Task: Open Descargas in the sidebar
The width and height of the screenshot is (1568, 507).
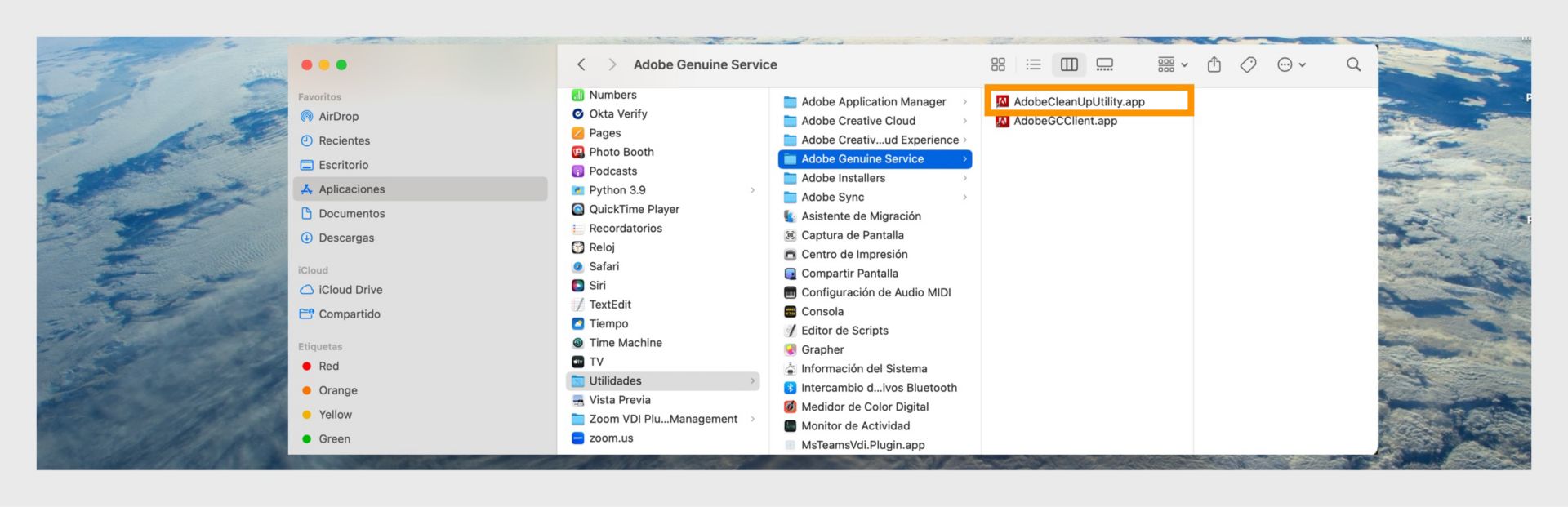Action: (346, 238)
